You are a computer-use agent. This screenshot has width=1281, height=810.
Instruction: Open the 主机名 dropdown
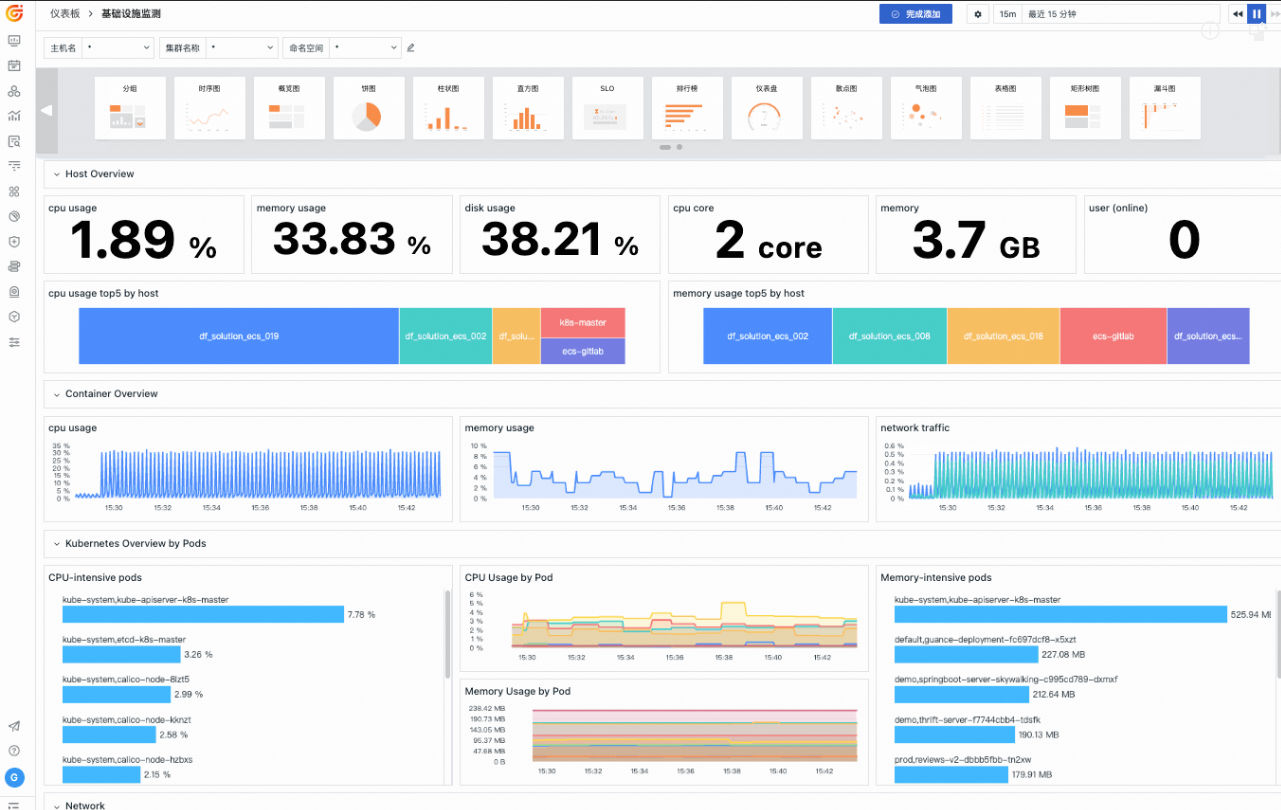[118, 48]
